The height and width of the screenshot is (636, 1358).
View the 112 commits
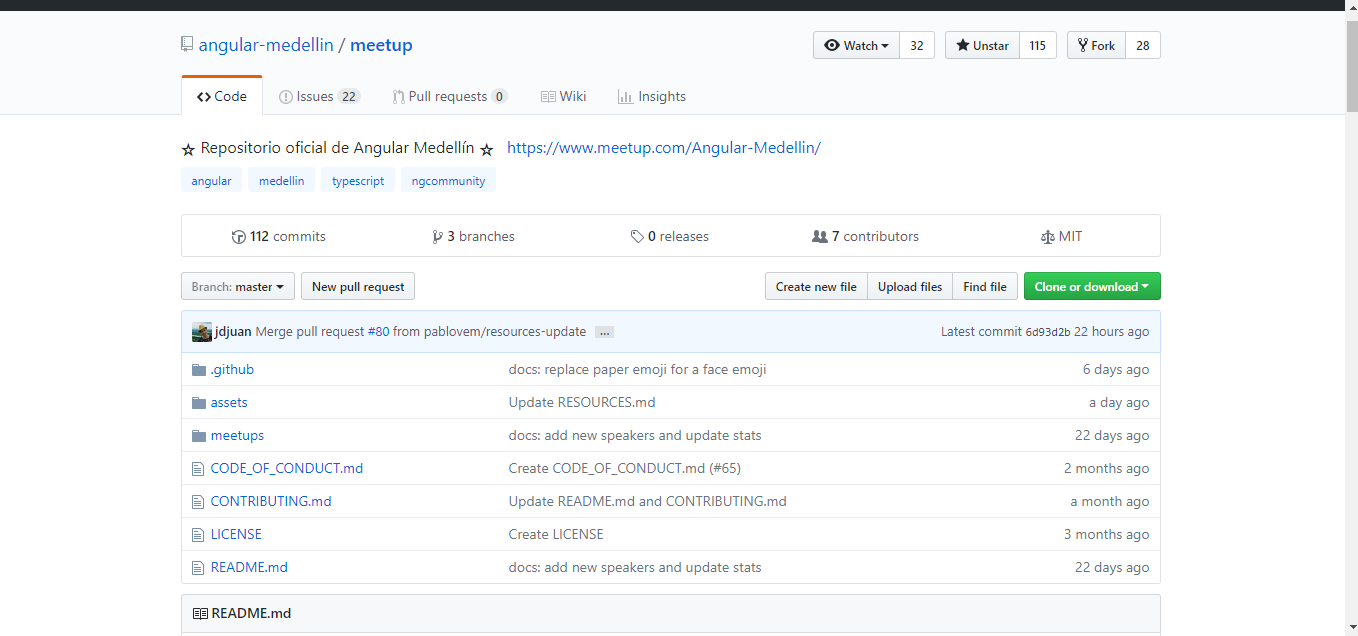point(278,237)
